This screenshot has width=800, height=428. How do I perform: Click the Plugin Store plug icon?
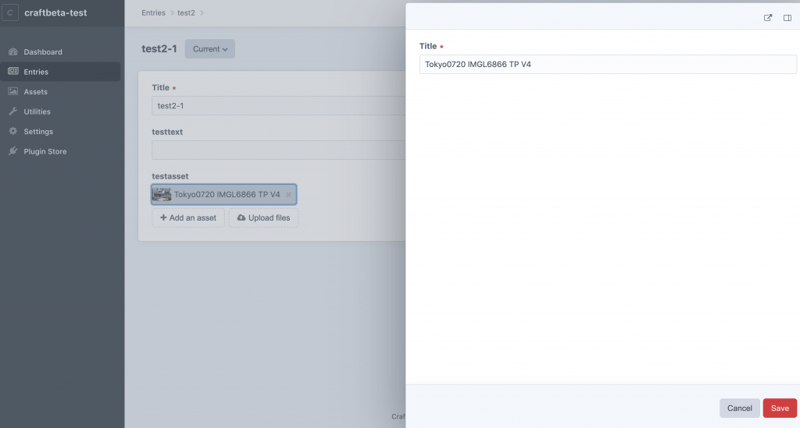[x=13, y=152]
